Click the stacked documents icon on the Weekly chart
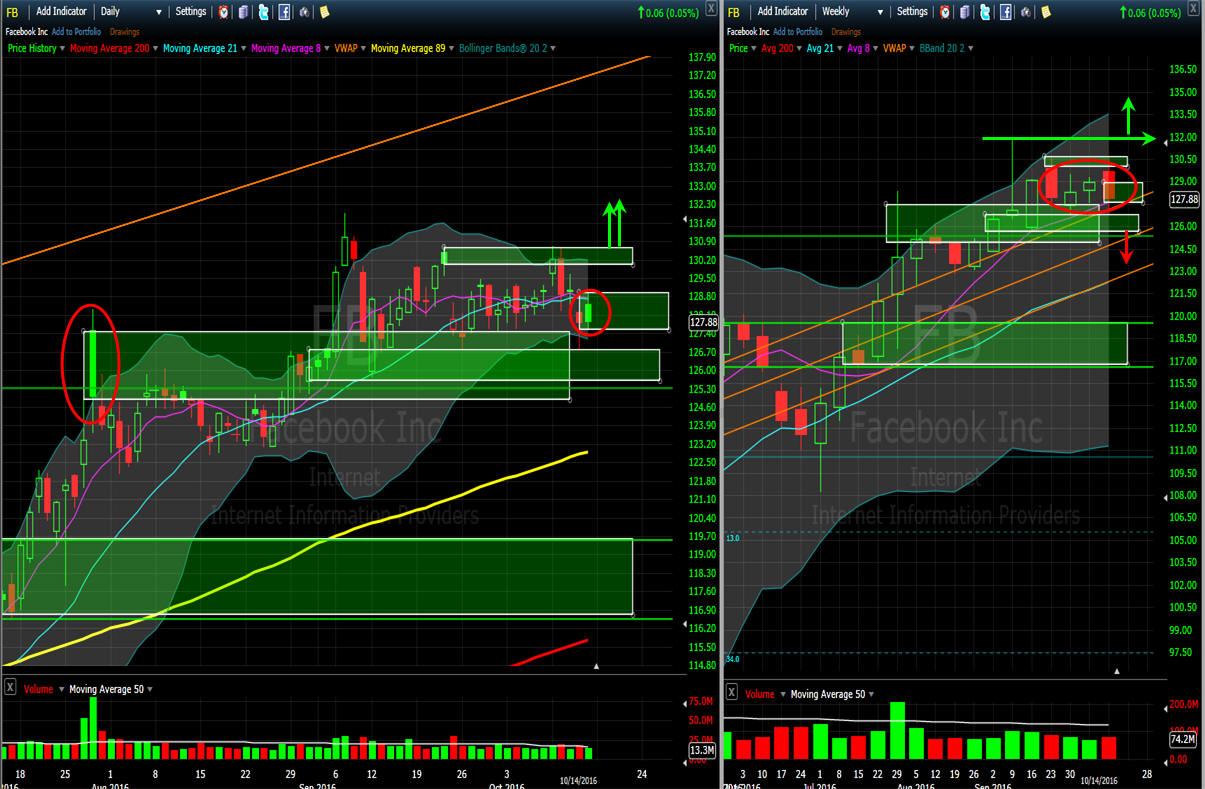This screenshot has height=789, width=1205. click(964, 12)
